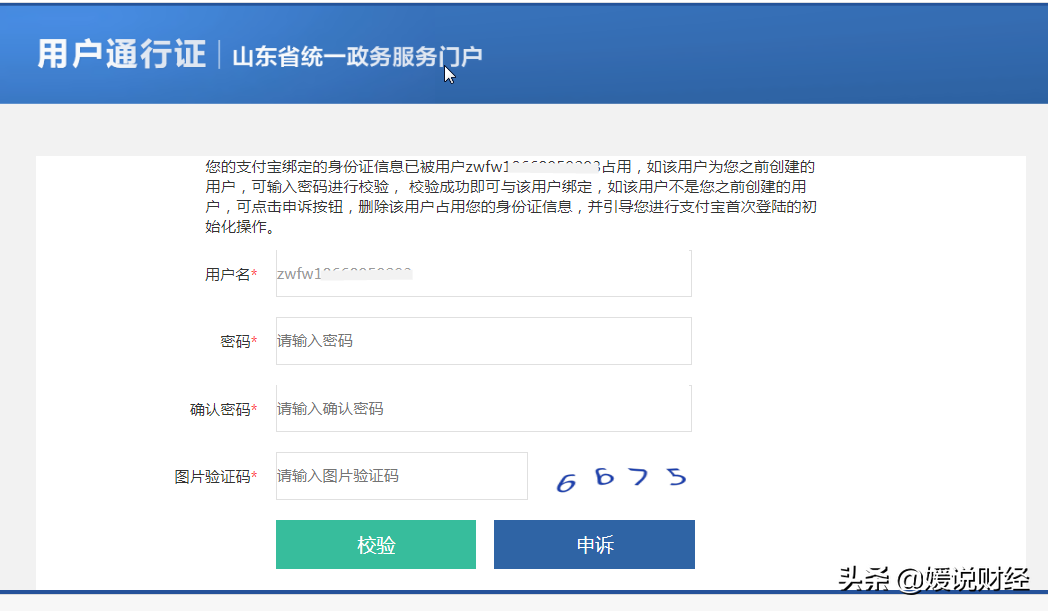The width and height of the screenshot is (1048, 611).
Task: Click the 图片验证码 captcha input field
Action: [x=402, y=476]
